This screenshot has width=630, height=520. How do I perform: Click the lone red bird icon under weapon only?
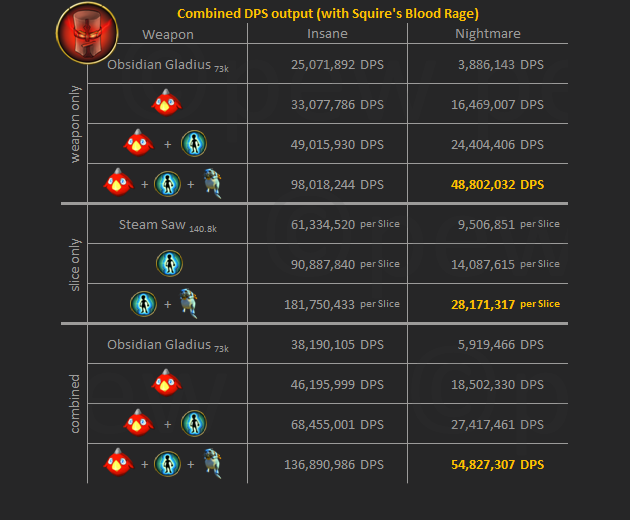pyautogui.click(x=165, y=103)
